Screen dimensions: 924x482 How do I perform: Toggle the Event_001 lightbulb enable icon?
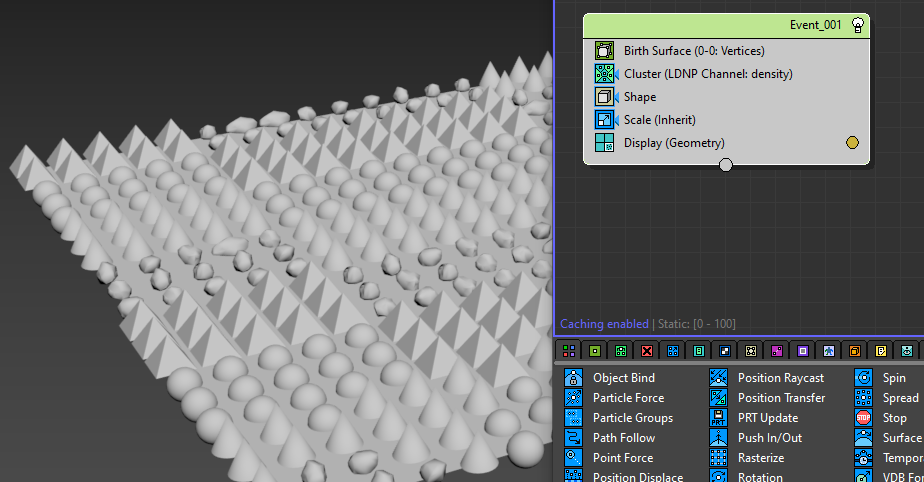(857, 26)
